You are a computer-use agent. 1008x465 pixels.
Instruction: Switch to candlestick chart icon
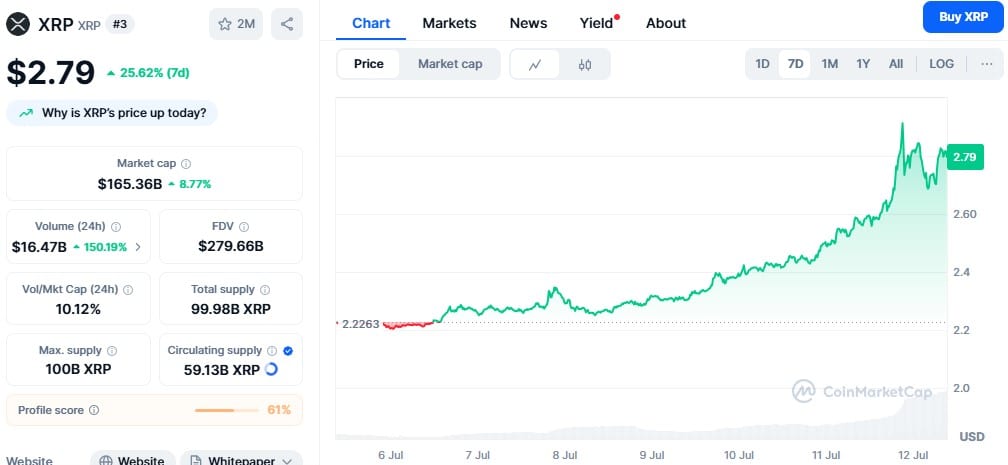point(584,64)
